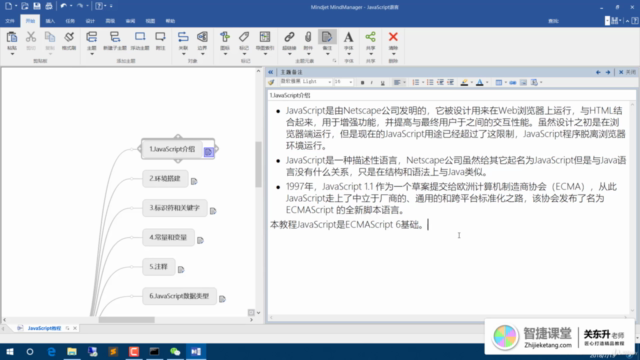Click the green Share icon
Screen dimensions: 640x360
click(370, 37)
